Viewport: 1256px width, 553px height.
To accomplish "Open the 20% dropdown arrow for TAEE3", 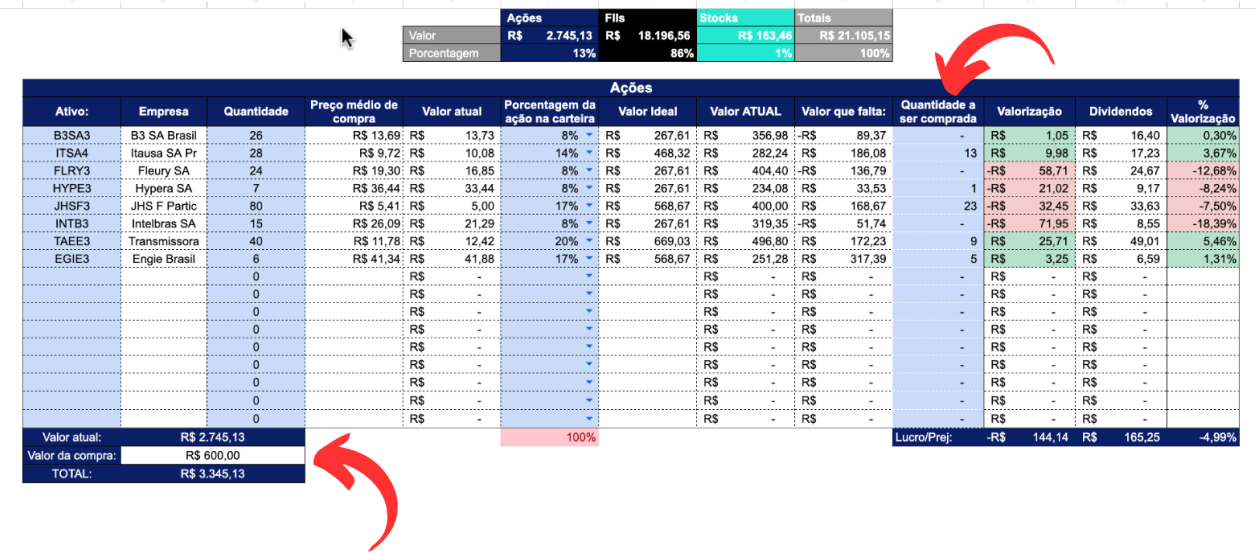I will pos(589,241).
